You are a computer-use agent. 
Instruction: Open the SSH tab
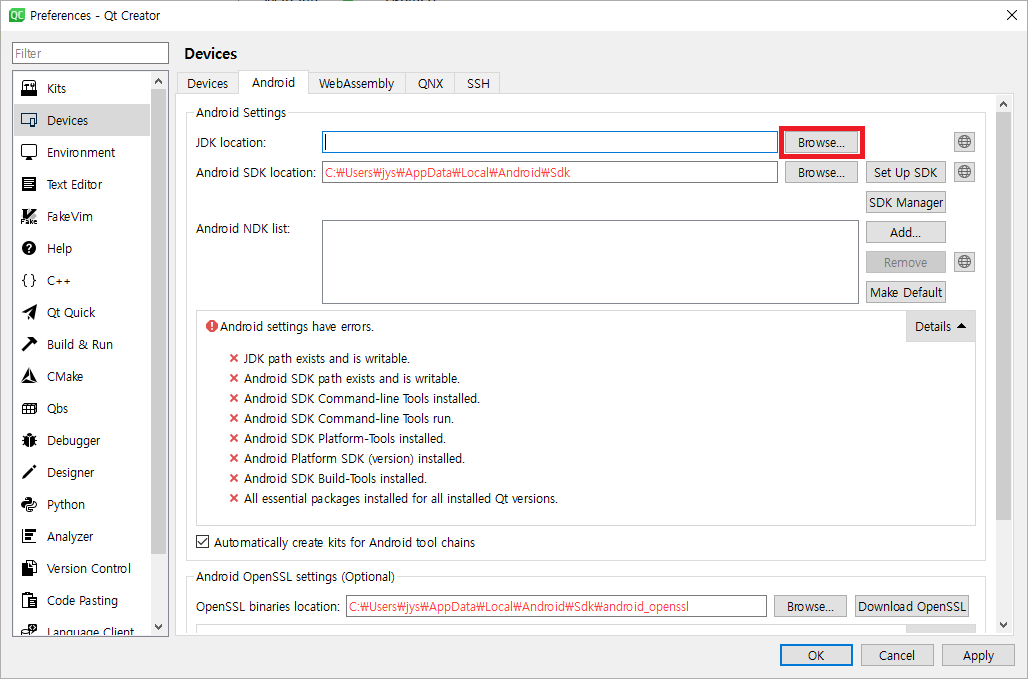[x=478, y=83]
